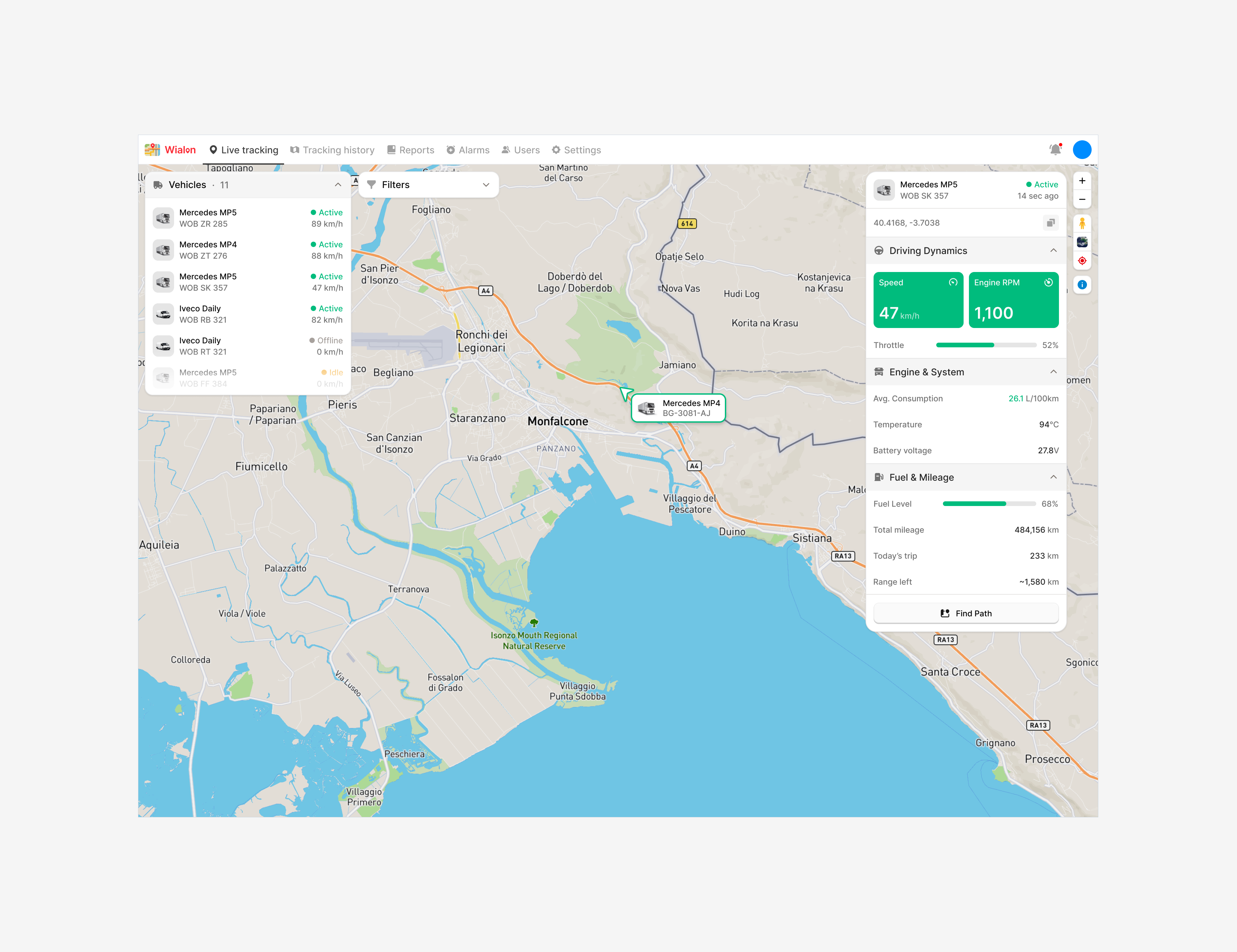Open the blue user avatar menu
1237x952 pixels.
pyautogui.click(x=1082, y=150)
